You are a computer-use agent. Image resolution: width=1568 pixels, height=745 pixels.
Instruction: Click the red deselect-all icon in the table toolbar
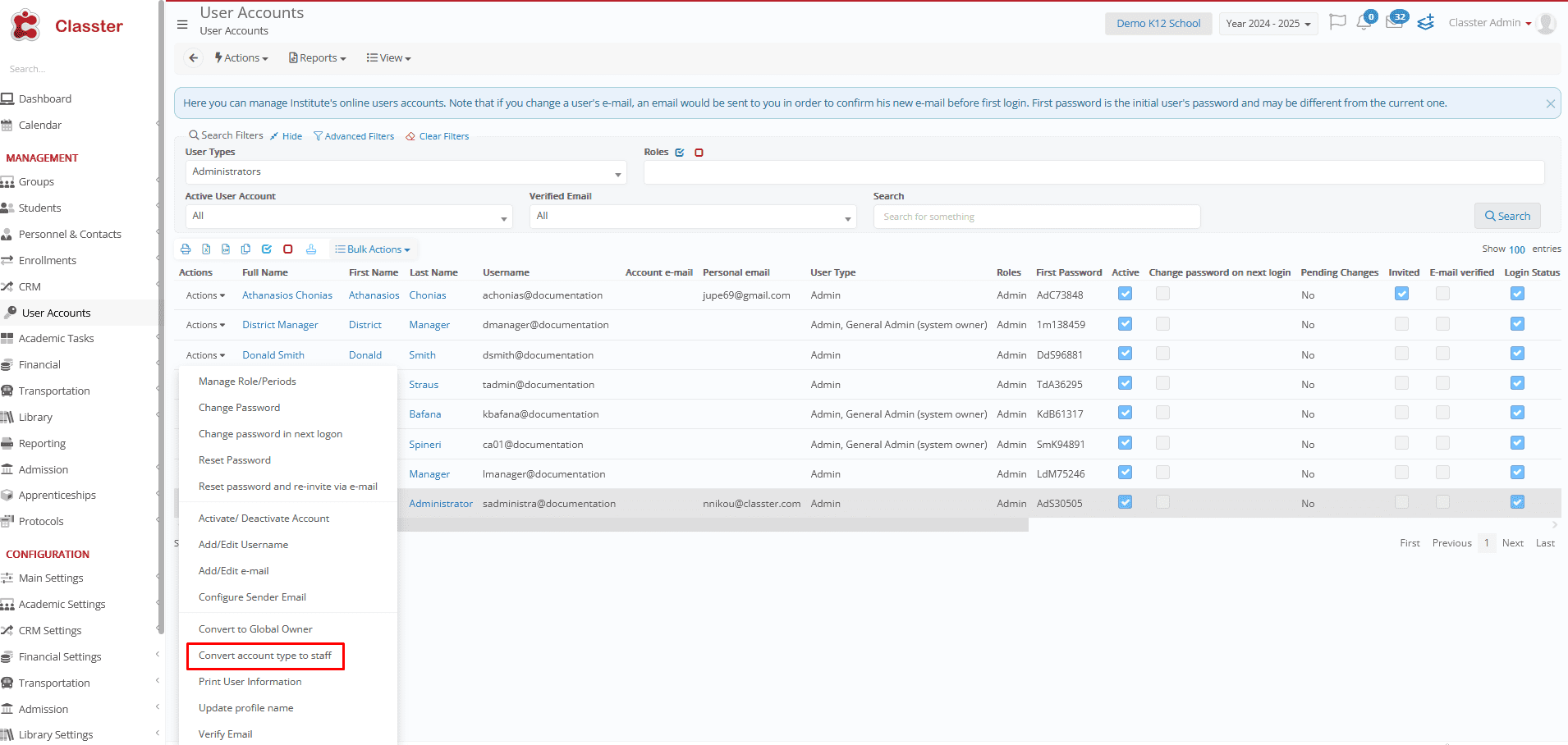tap(288, 249)
